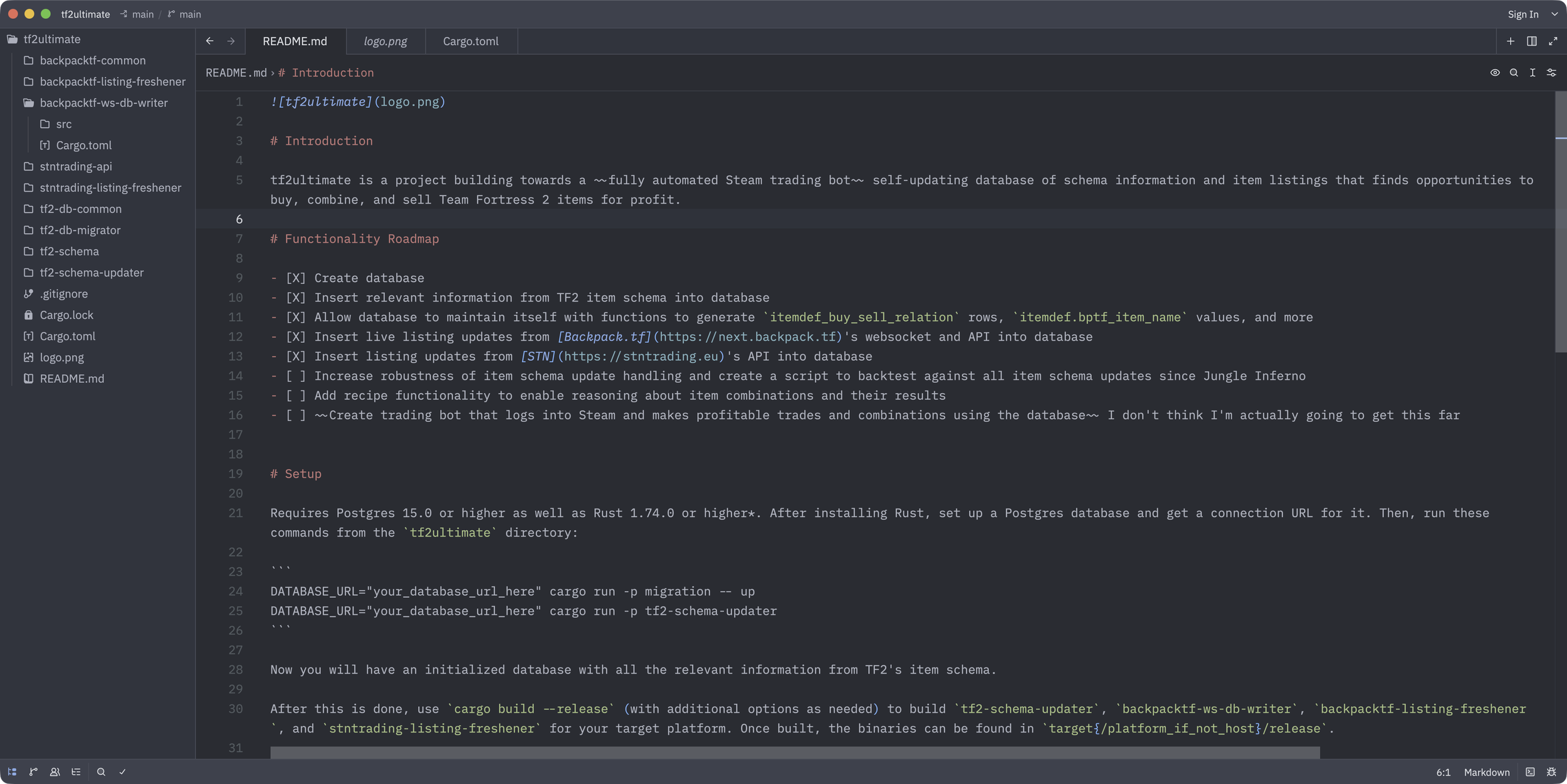The width and height of the screenshot is (1567, 784).
Task: Click the # Introduction breadcrumb
Action: (326, 73)
